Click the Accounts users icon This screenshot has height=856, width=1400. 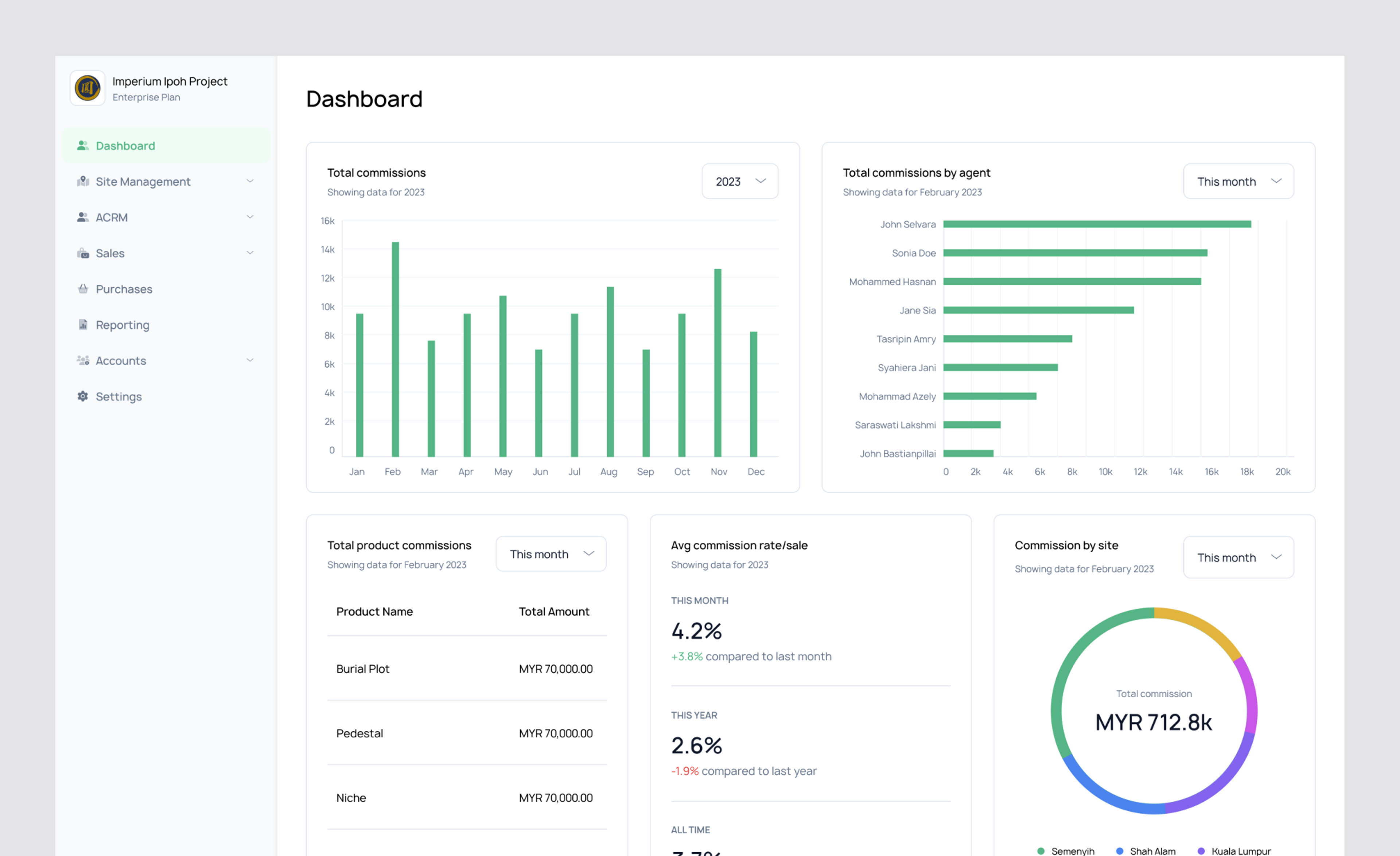(x=83, y=360)
